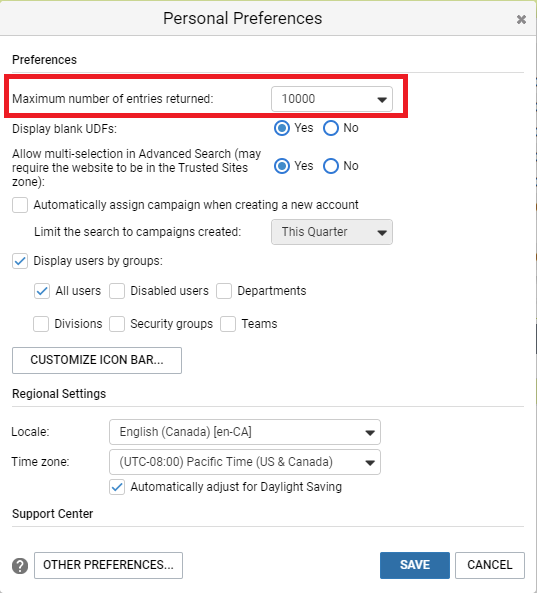Screen dimensions: 537x593
Task: Uncheck Display users by groups
Action: pos(20,261)
